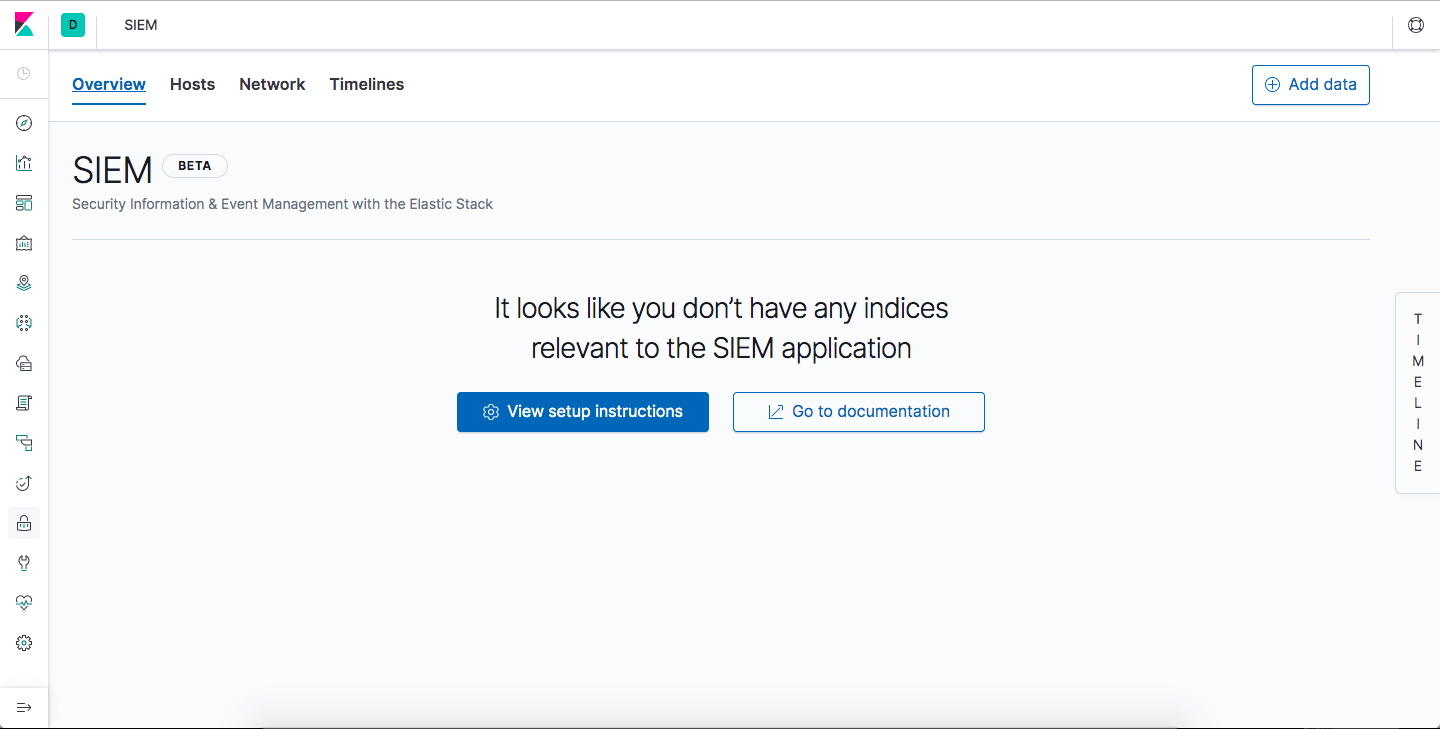
Task: Open Maps icon in sidebar
Action: coord(24,283)
